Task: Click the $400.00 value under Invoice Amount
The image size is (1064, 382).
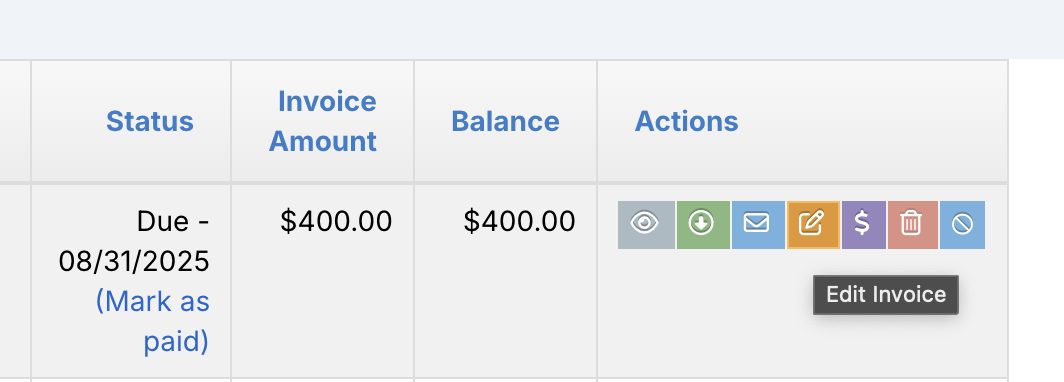Action: (x=336, y=221)
